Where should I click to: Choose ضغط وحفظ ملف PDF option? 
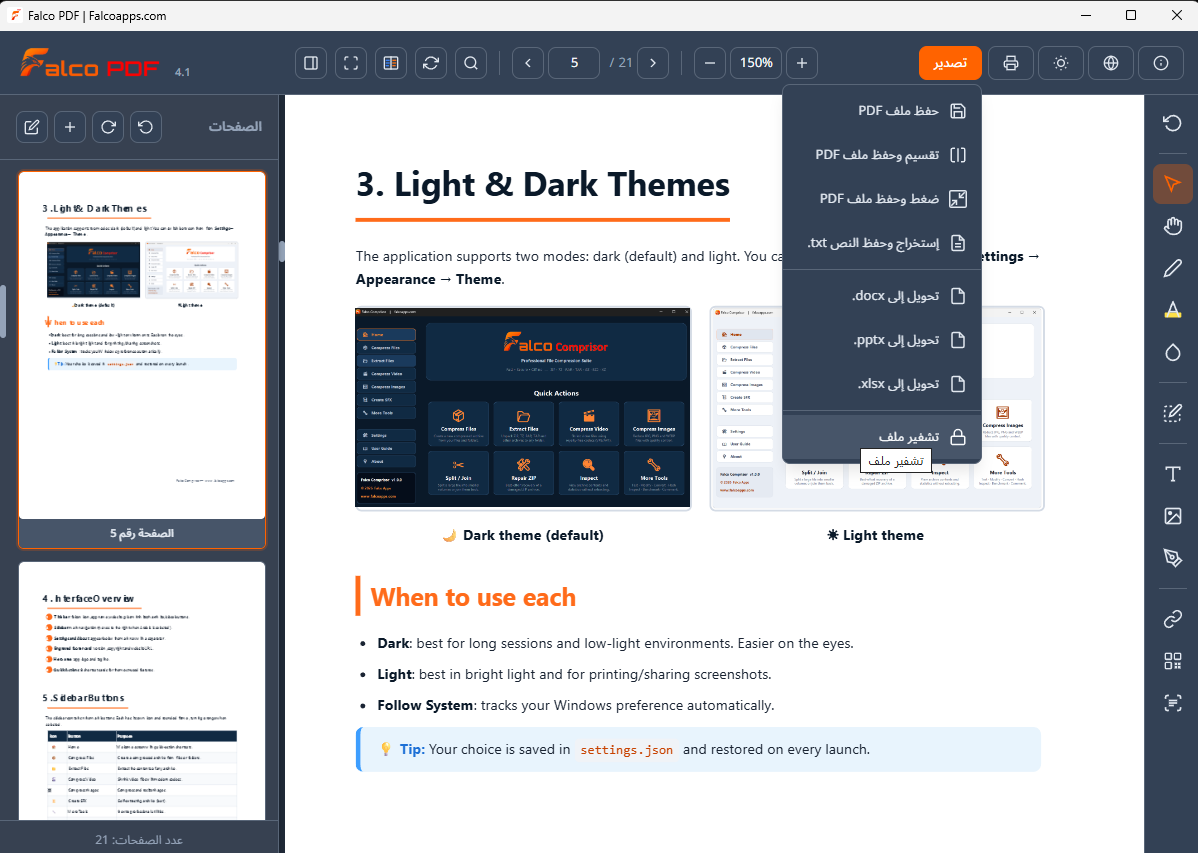click(x=882, y=199)
